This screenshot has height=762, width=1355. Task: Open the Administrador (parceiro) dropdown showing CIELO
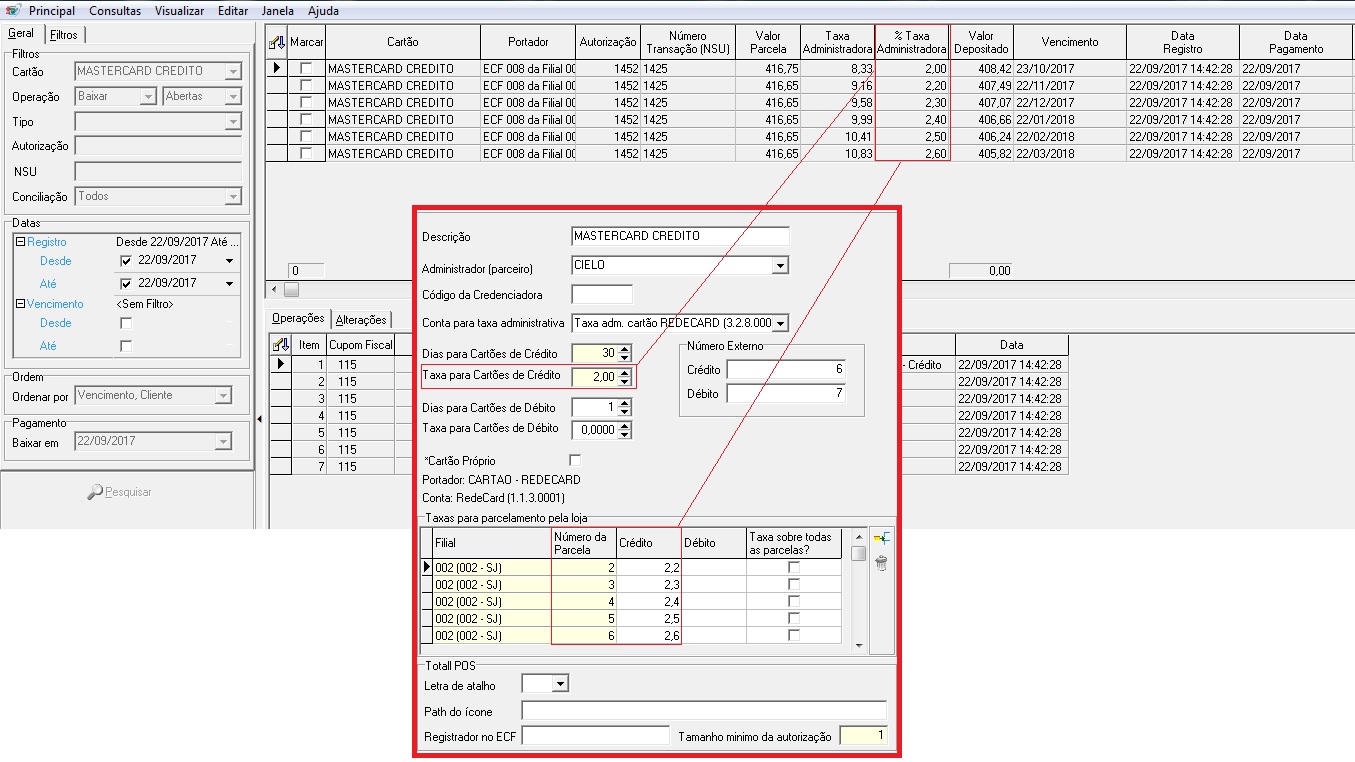780,265
